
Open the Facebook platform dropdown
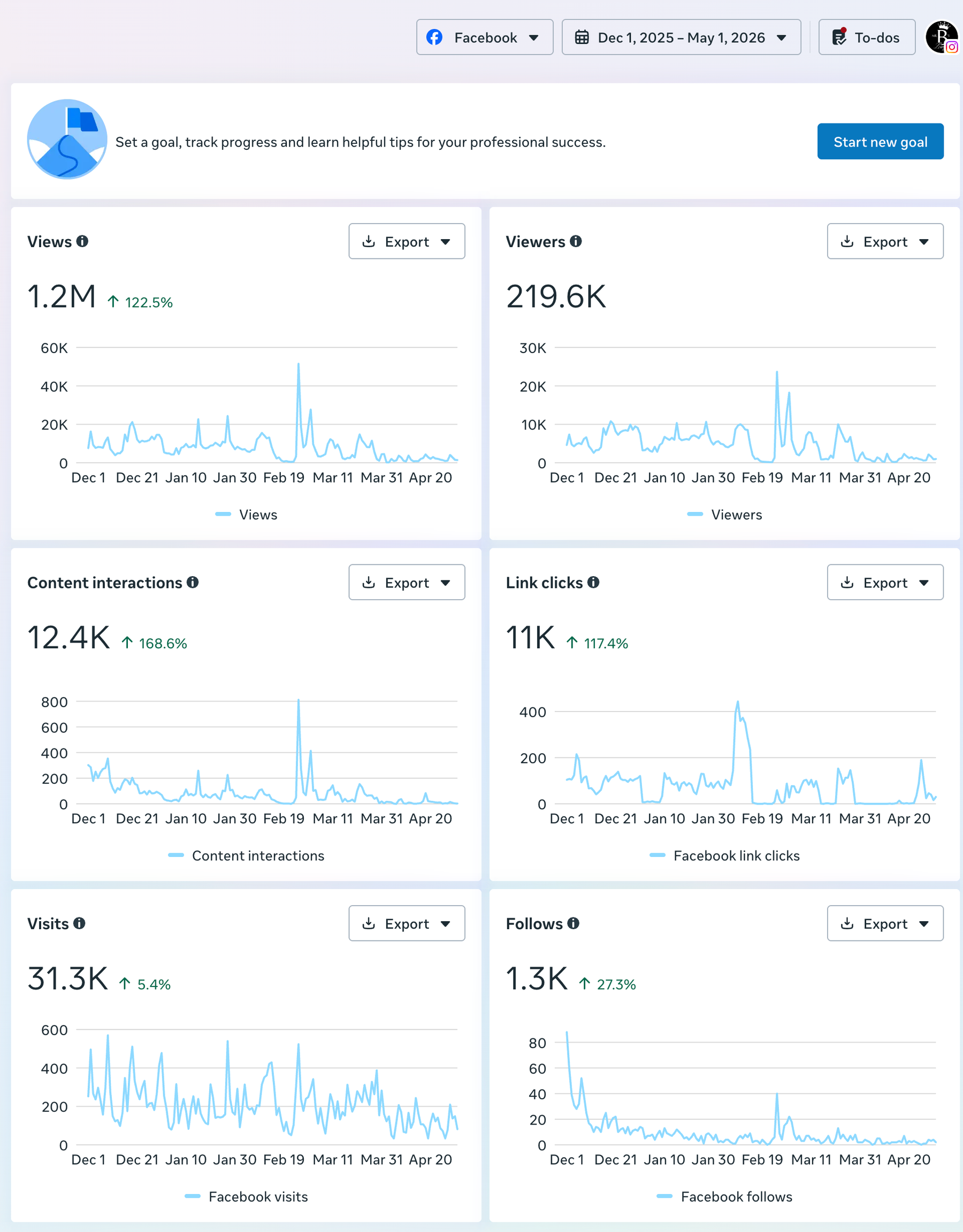(x=485, y=37)
